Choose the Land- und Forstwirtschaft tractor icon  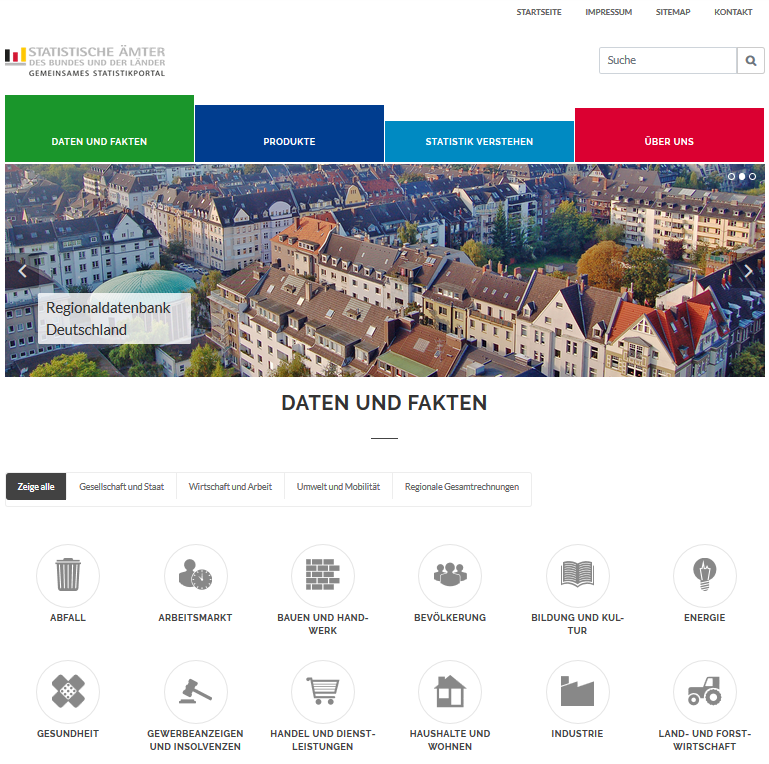705,691
